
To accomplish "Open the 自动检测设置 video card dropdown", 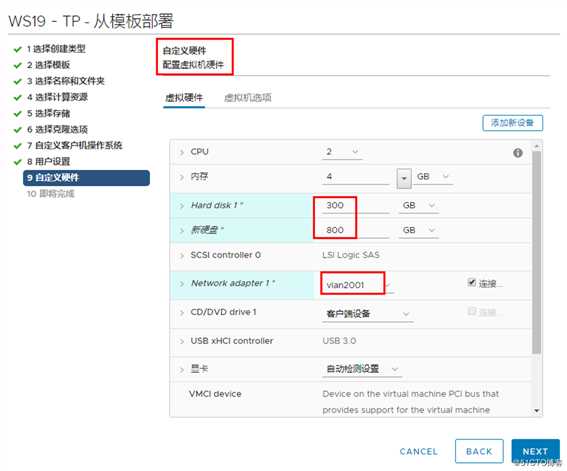I will pos(362,369).
